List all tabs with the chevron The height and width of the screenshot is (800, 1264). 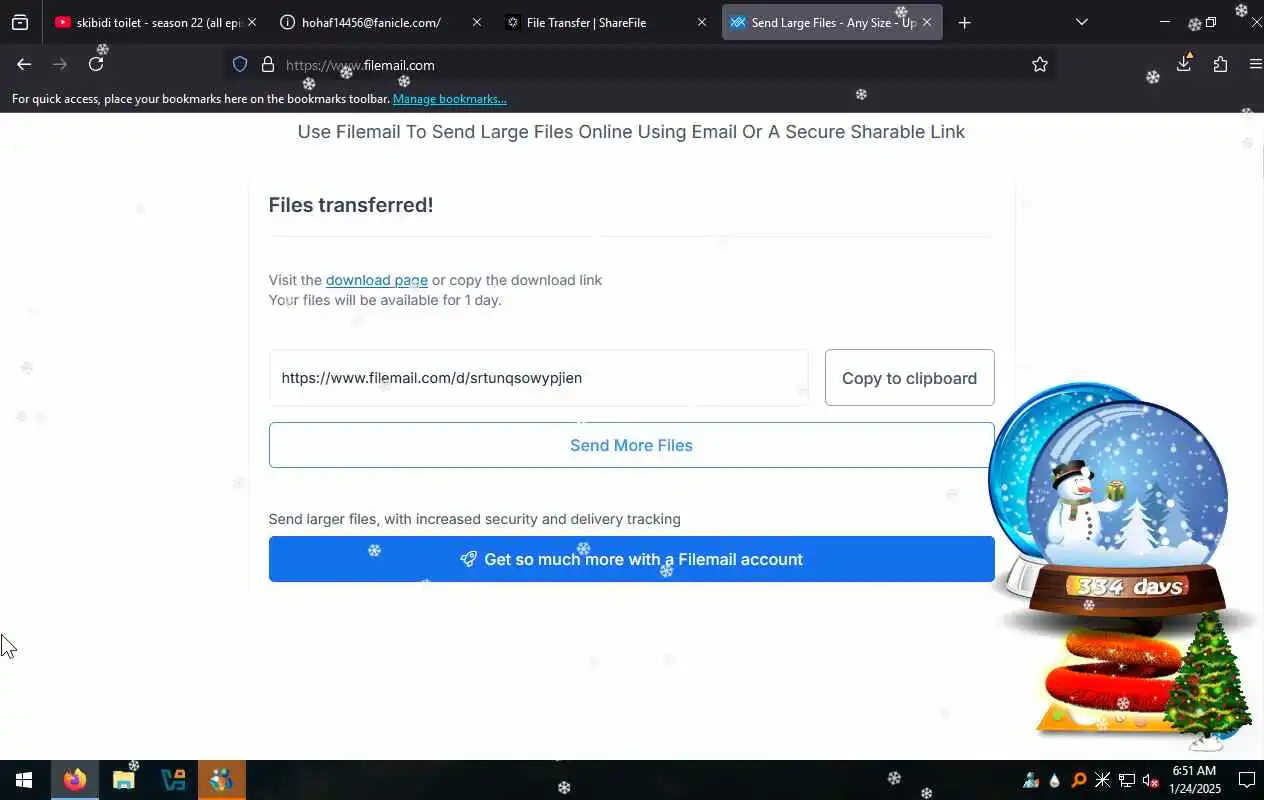coord(1081,22)
